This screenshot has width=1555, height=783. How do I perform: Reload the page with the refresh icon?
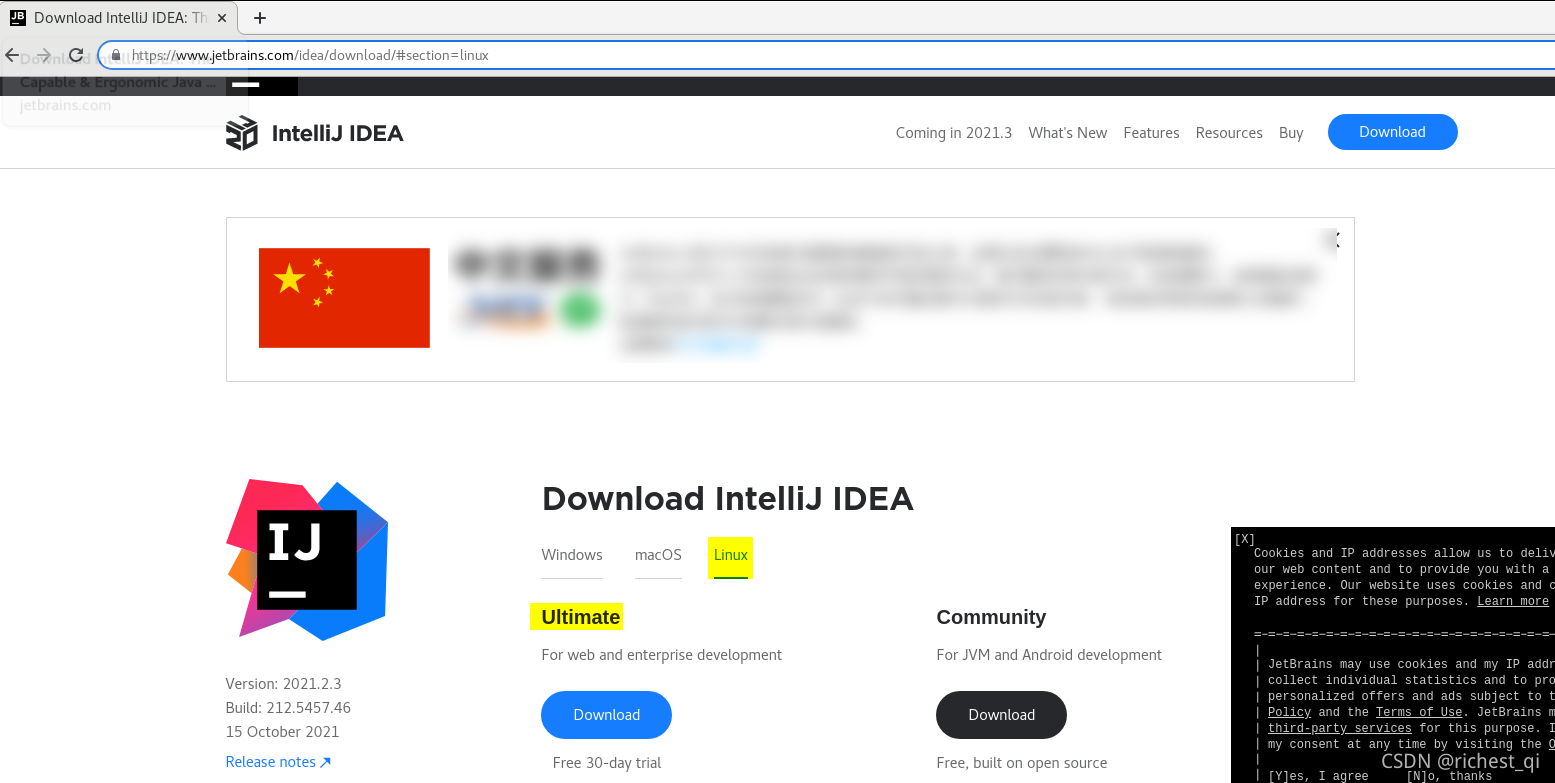coord(76,55)
